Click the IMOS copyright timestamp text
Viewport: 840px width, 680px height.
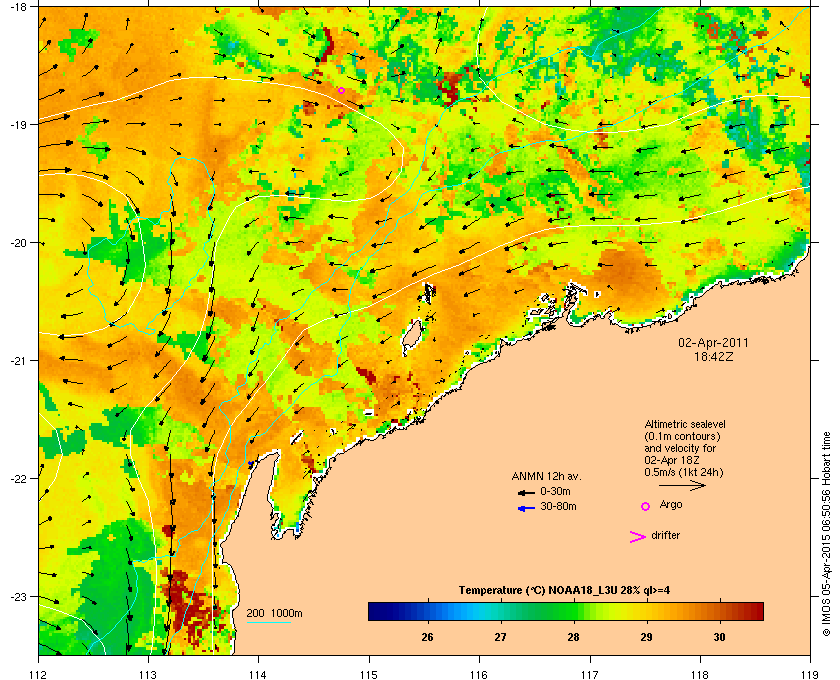click(x=826, y=535)
